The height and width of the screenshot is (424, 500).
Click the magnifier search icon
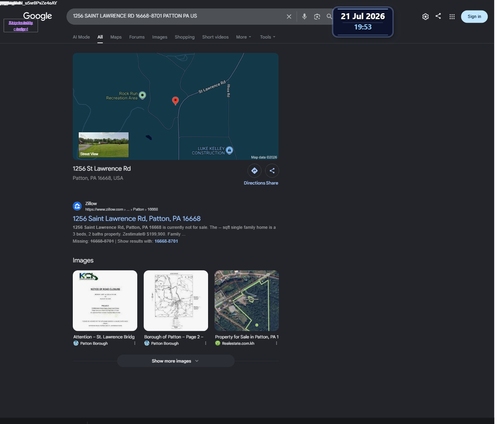[x=329, y=16]
